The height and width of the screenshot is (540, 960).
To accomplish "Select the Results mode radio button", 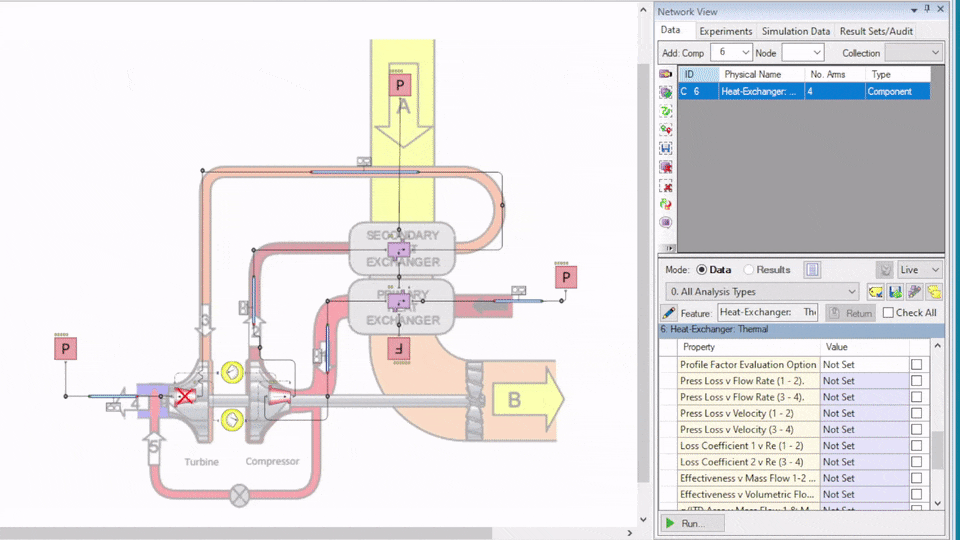I will point(749,270).
